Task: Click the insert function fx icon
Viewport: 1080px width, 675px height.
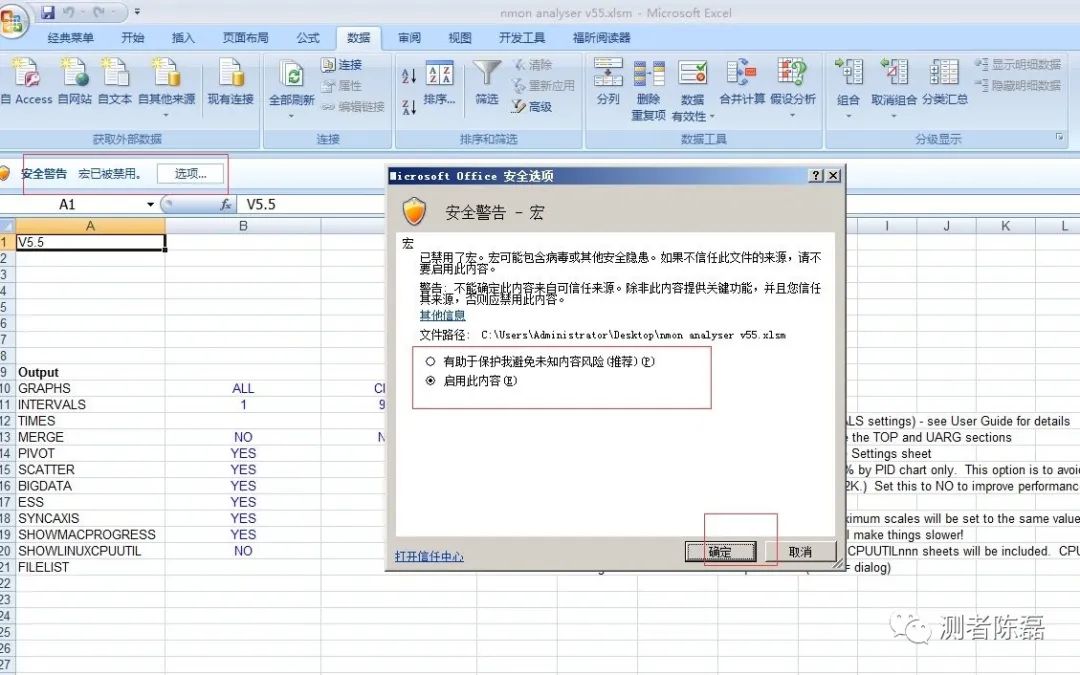Action: (225, 205)
